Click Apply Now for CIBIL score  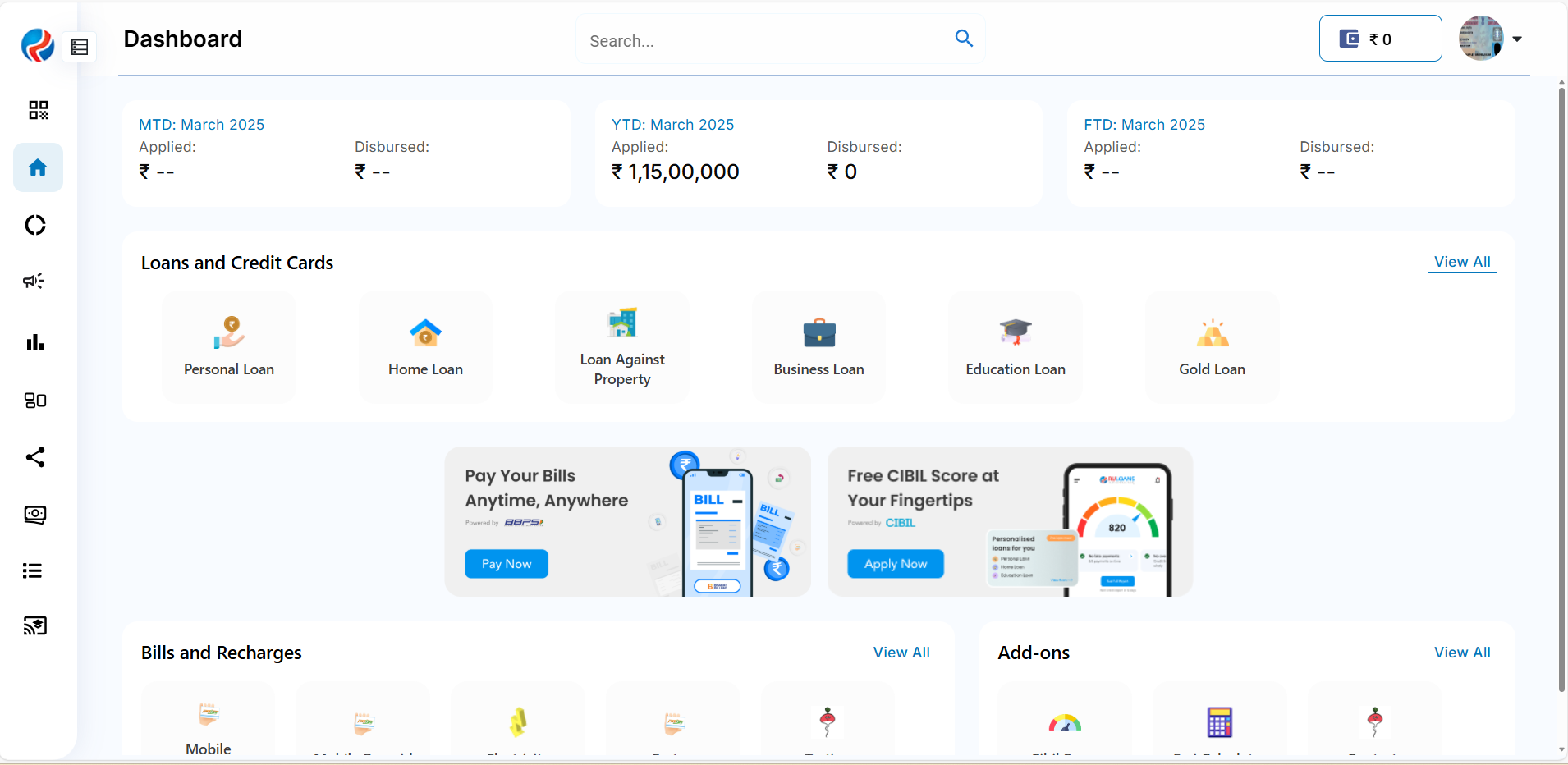[895, 564]
